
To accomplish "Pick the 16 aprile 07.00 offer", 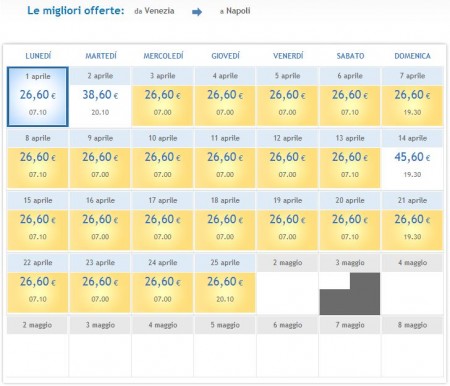I will [x=100, y=221].
